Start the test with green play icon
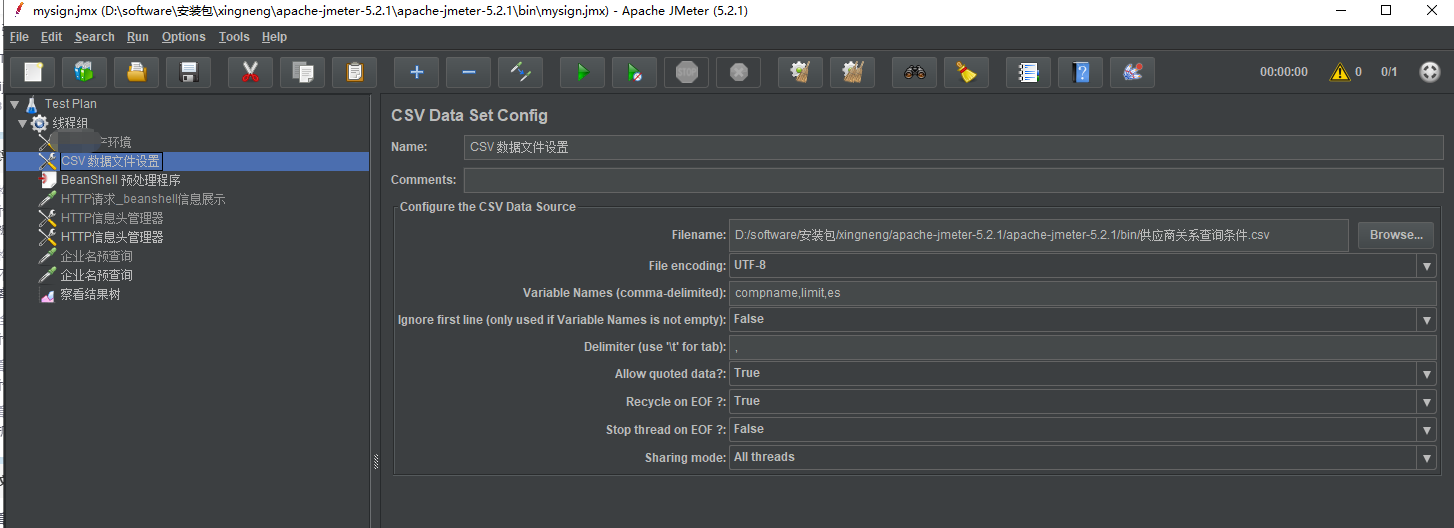The height and width of the screenshot is (528, 1454). (x=582, y=72)
